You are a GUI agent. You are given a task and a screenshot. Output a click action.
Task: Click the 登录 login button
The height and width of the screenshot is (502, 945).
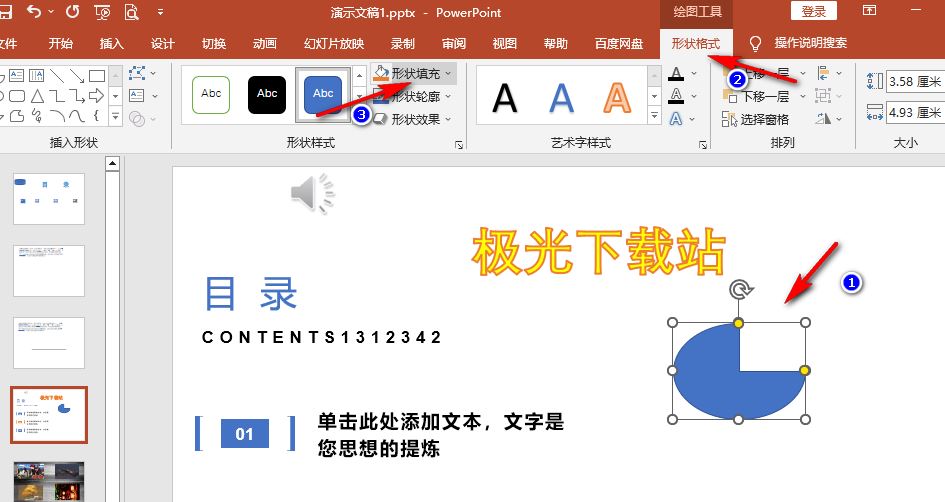coord(813,12)
